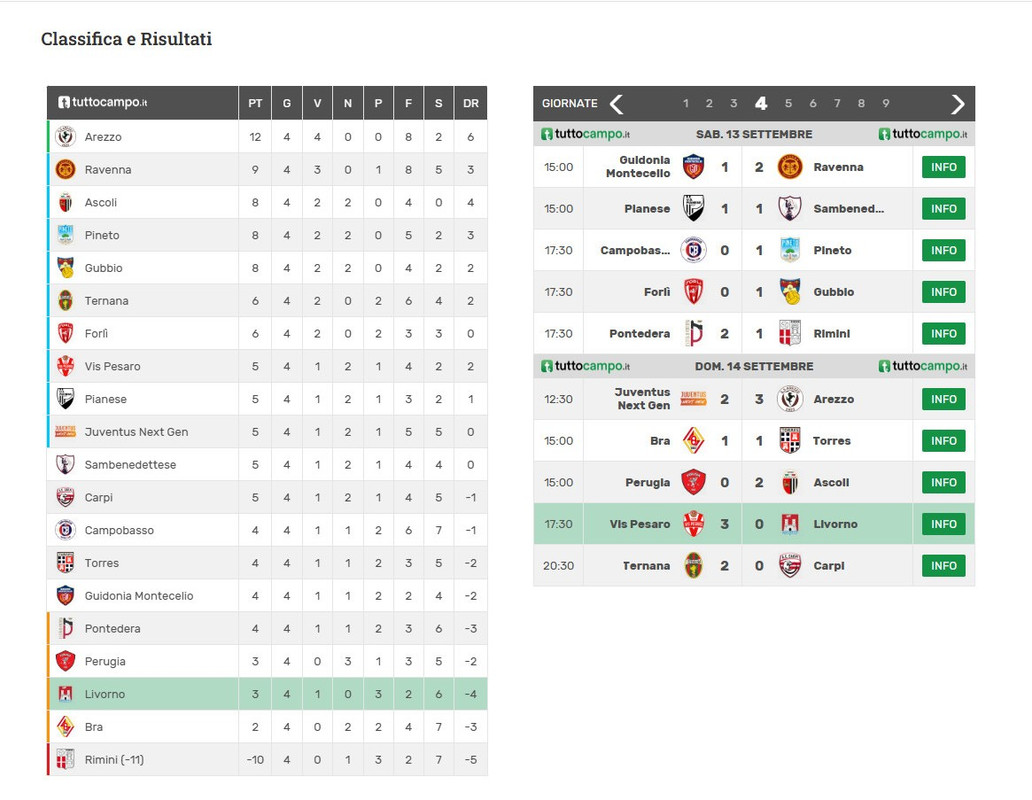Show INFO for the Ternana vs Carpi game

(943, 566)
